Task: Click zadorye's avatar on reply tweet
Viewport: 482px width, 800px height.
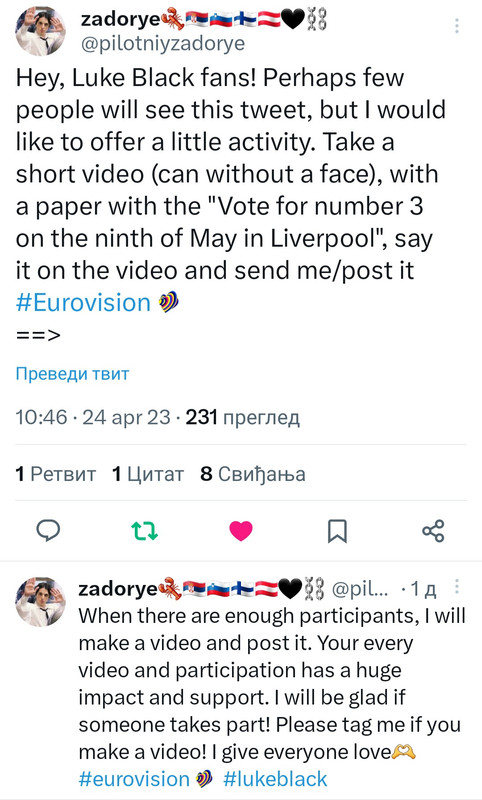Action: 41,602
